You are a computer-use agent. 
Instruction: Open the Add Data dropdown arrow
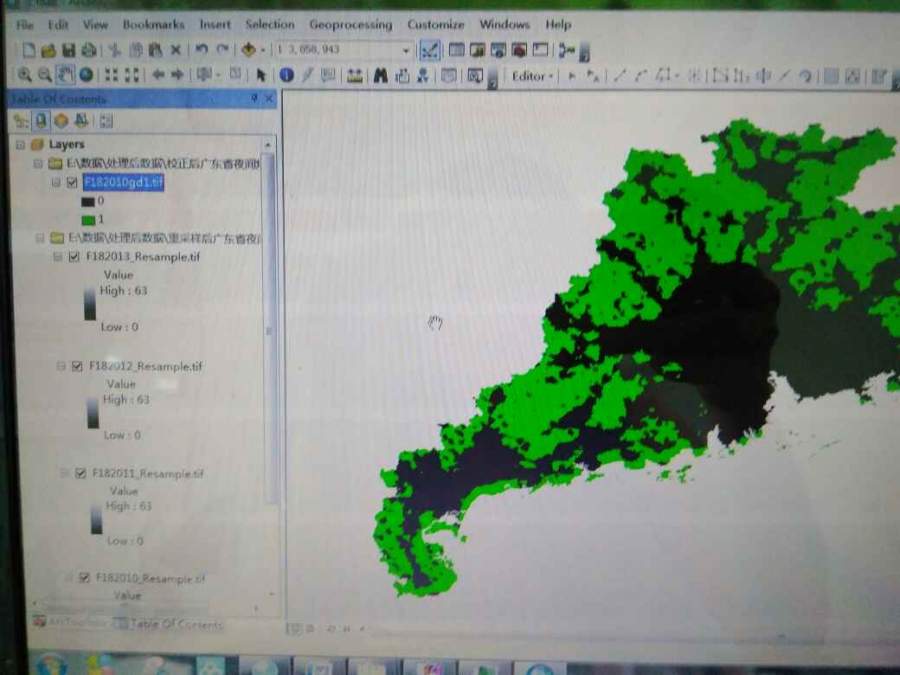(263, 51)
